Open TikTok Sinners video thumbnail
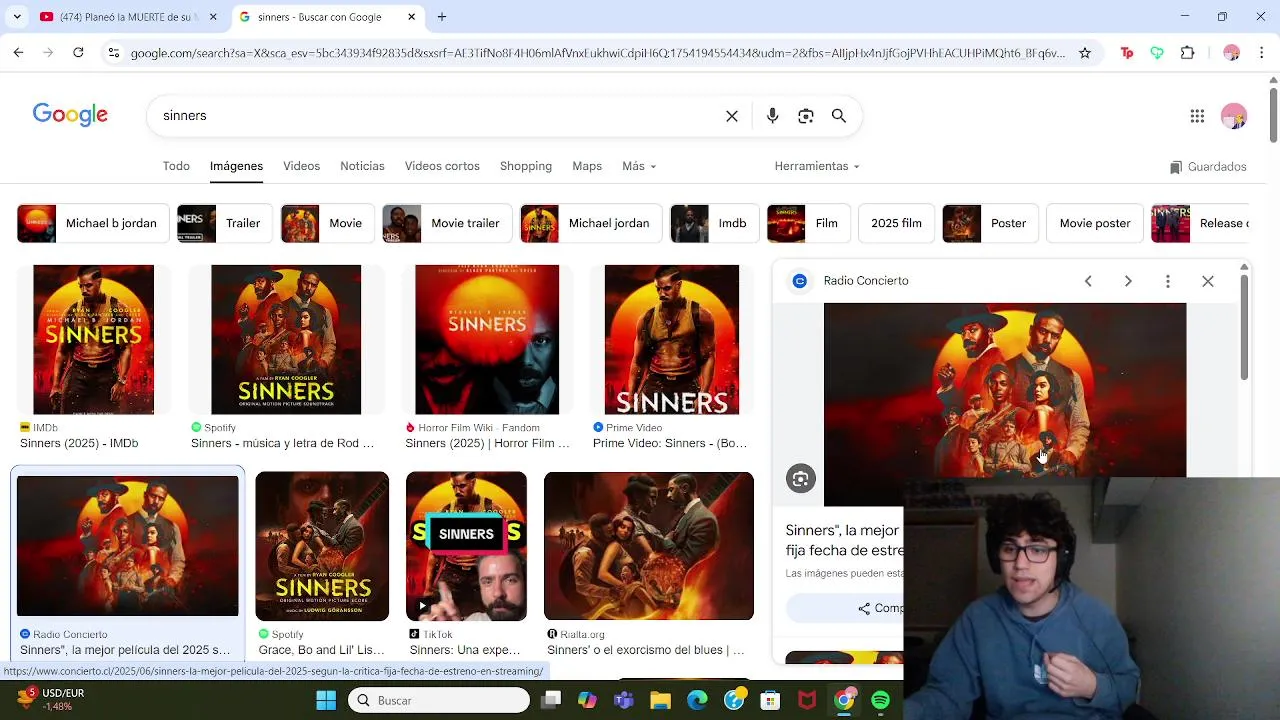Image resolution: width=1280 pixels, height=720 pixels. click(466, 546)
